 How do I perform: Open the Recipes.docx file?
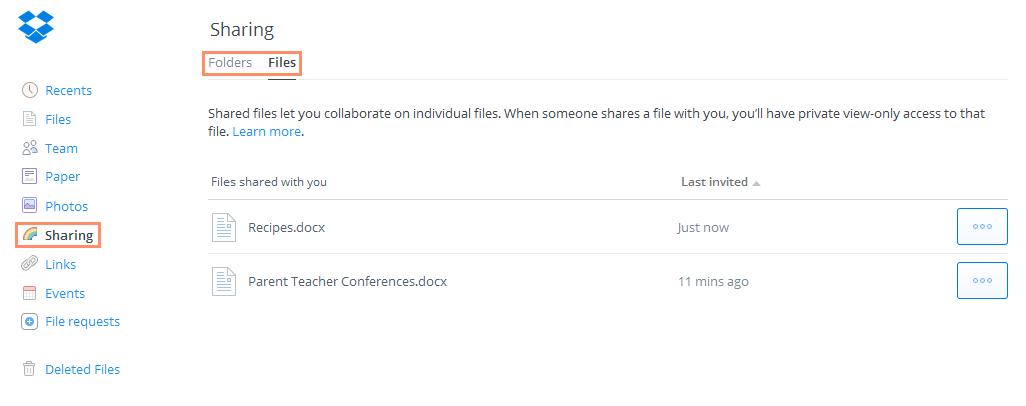click(286, 227)
